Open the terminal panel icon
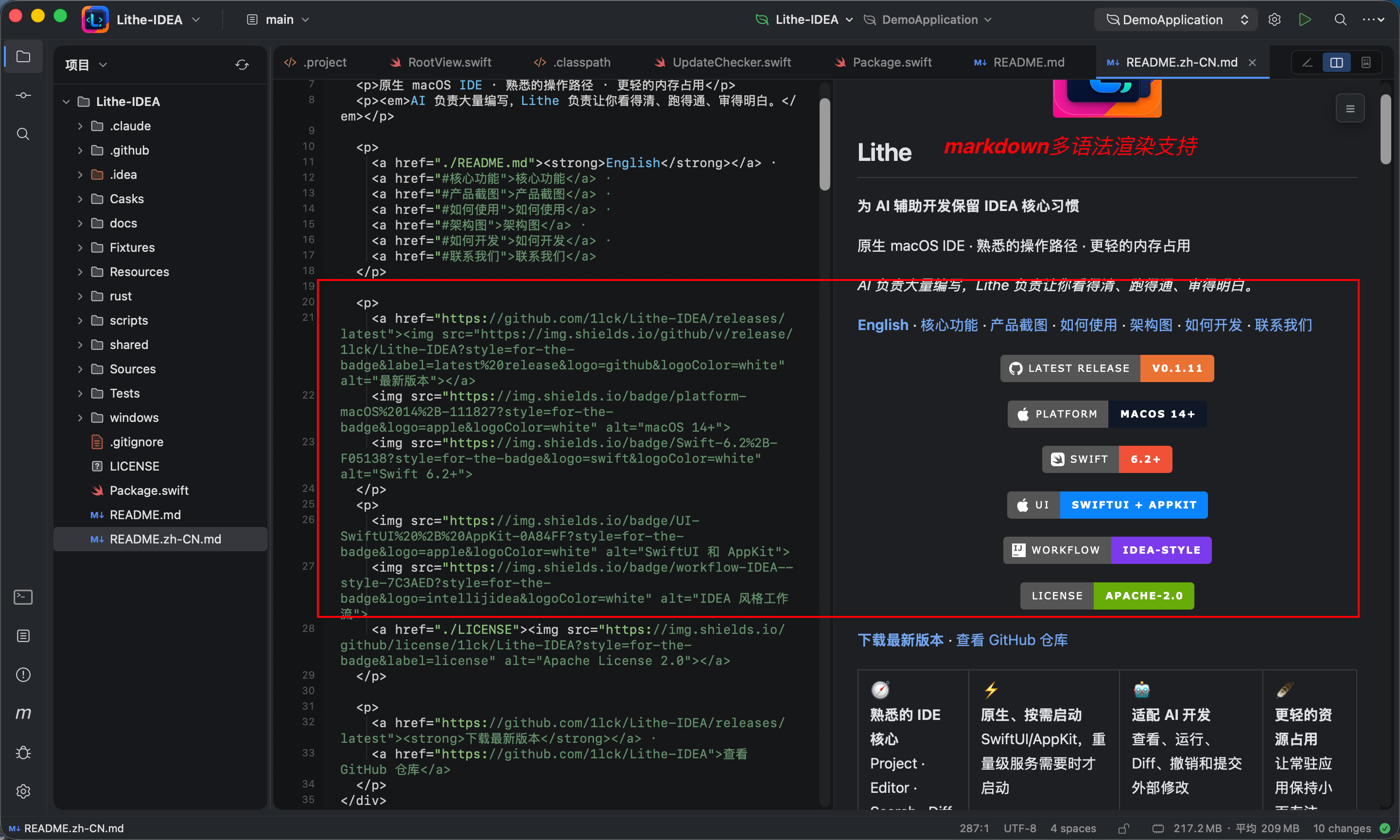The image size is (1400, 840). click(23, 597)
